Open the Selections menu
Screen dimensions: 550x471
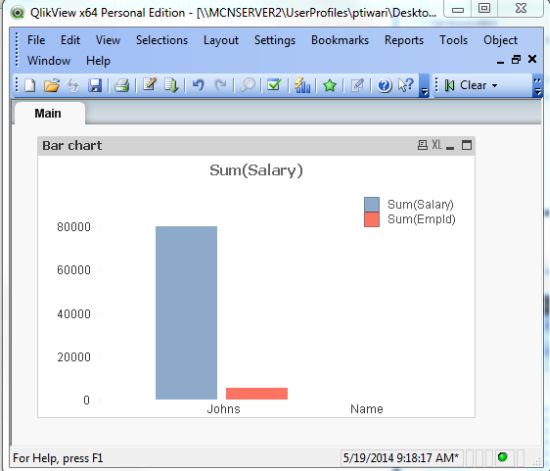pyautogui.click(x=162, y=40)
